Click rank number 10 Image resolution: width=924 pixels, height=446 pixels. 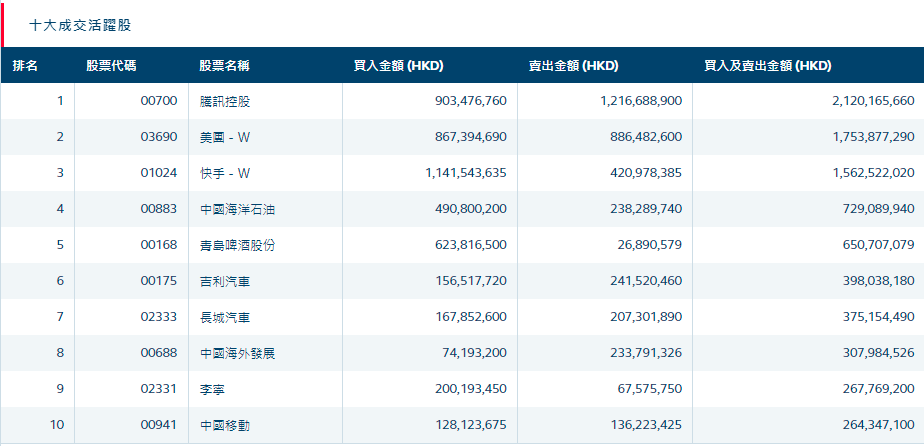pos(57,425)
